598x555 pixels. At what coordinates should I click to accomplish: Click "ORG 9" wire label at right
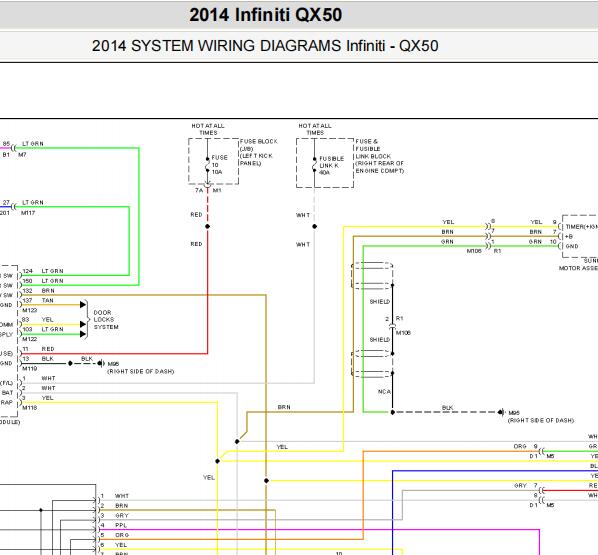[526, 446]
